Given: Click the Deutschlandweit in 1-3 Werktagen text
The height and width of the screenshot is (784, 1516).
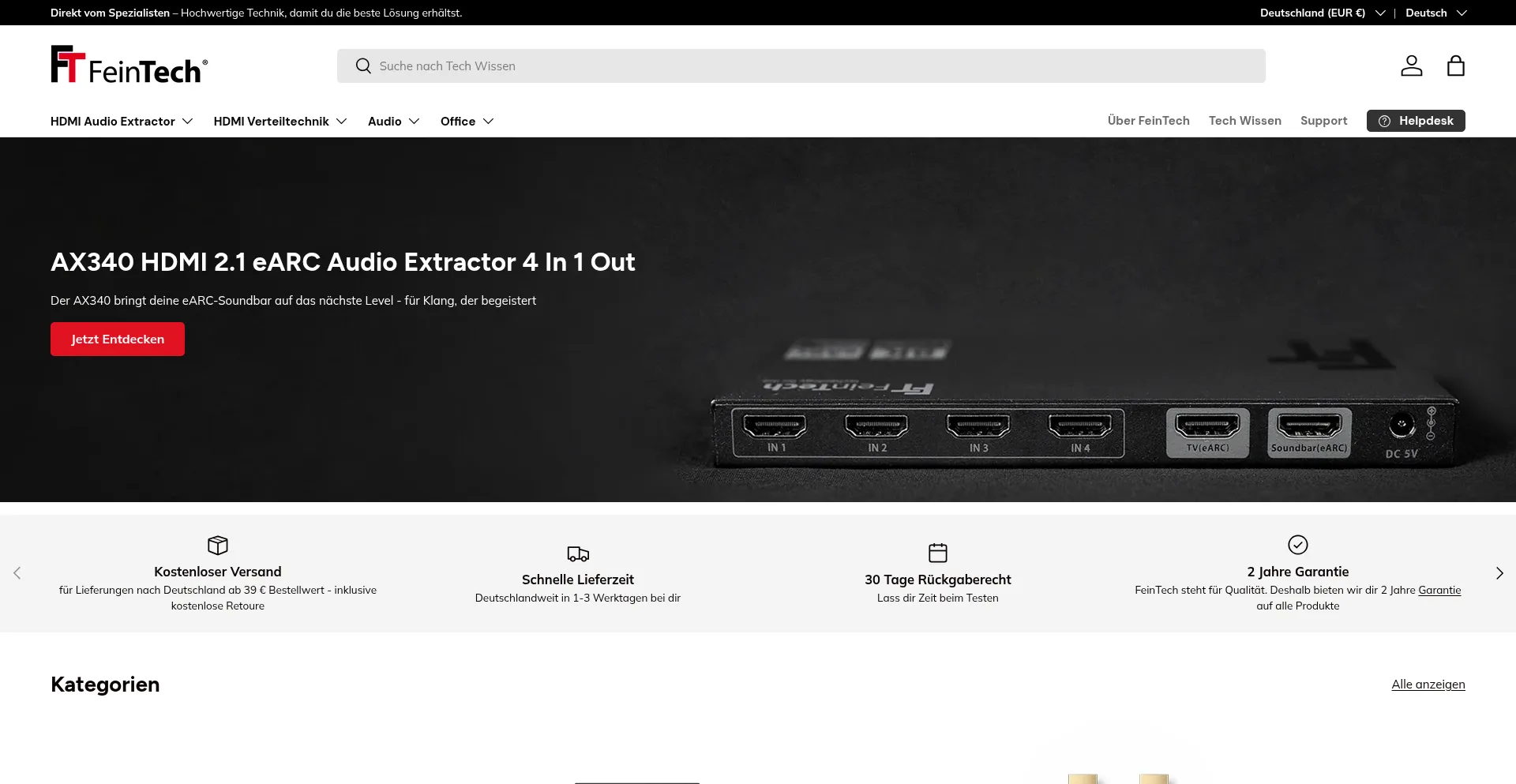Looking at the screenshot, I should [x=578, y=598].
